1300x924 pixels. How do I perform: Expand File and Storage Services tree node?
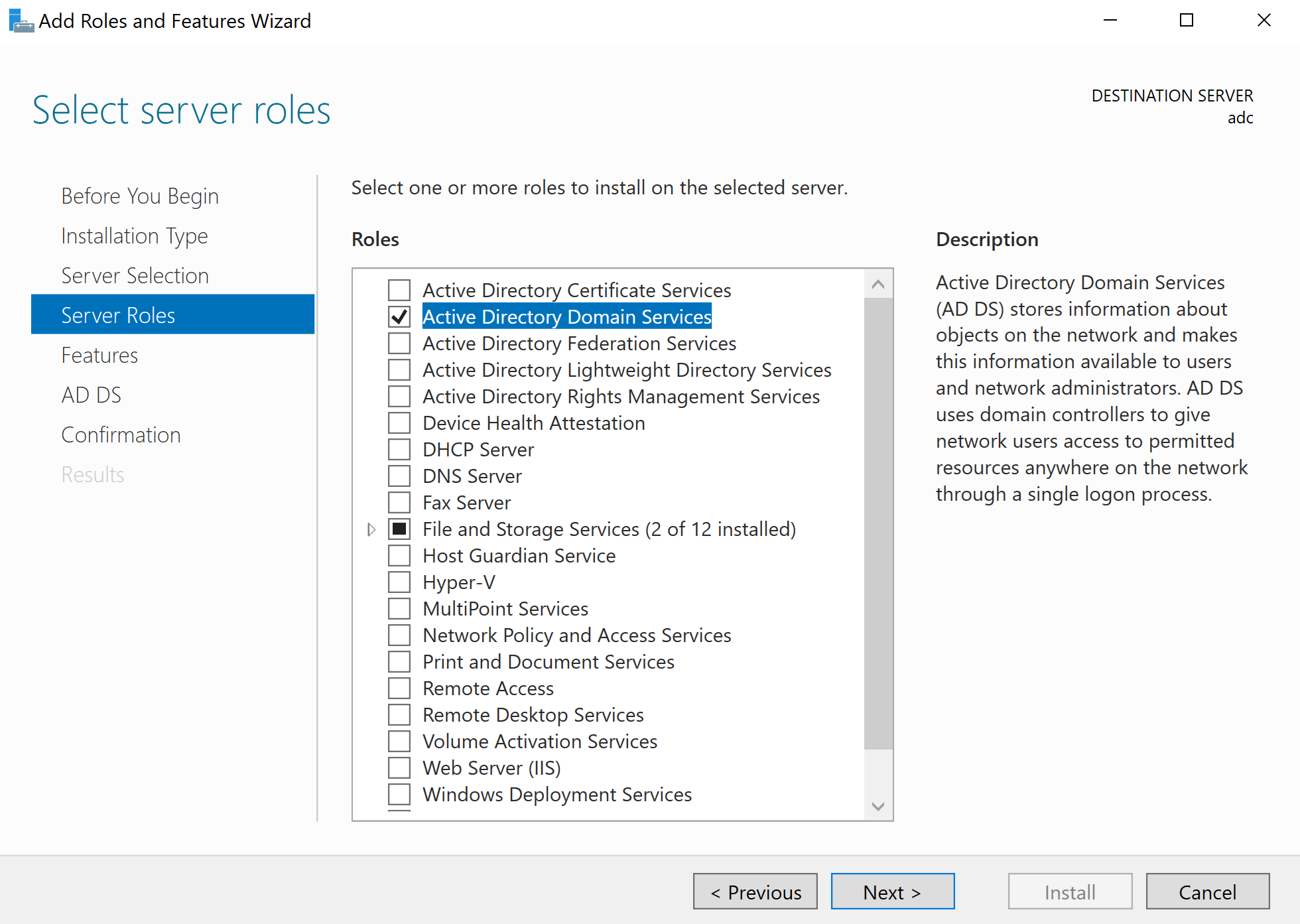tap(371, 529)
